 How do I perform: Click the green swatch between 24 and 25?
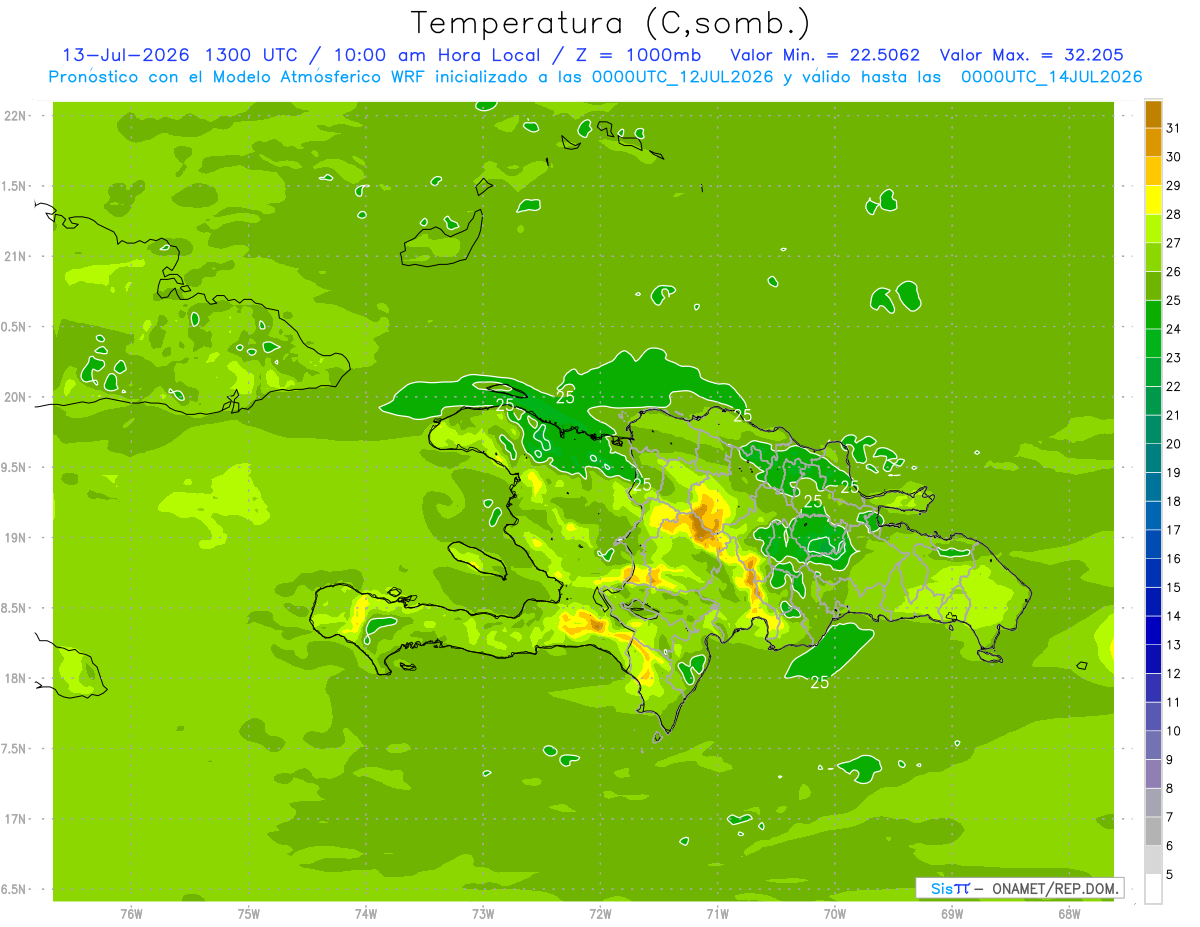[1153, 314]
